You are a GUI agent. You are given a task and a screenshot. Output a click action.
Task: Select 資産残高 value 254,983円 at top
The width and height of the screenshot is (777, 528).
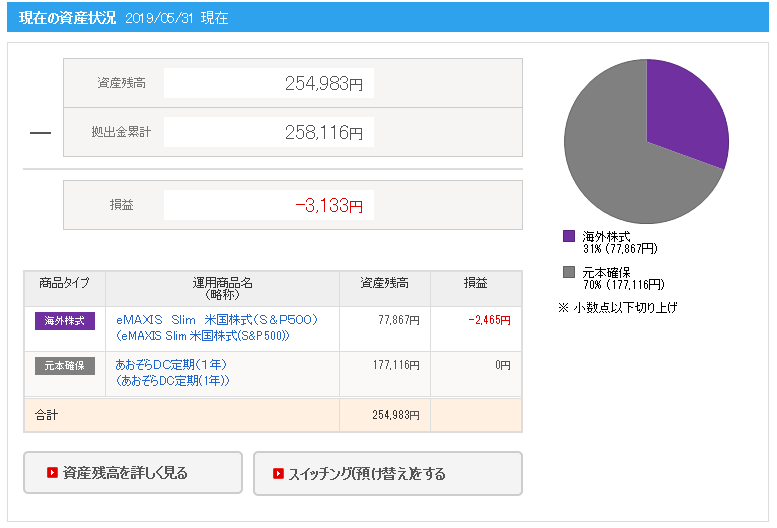[324, 83]
